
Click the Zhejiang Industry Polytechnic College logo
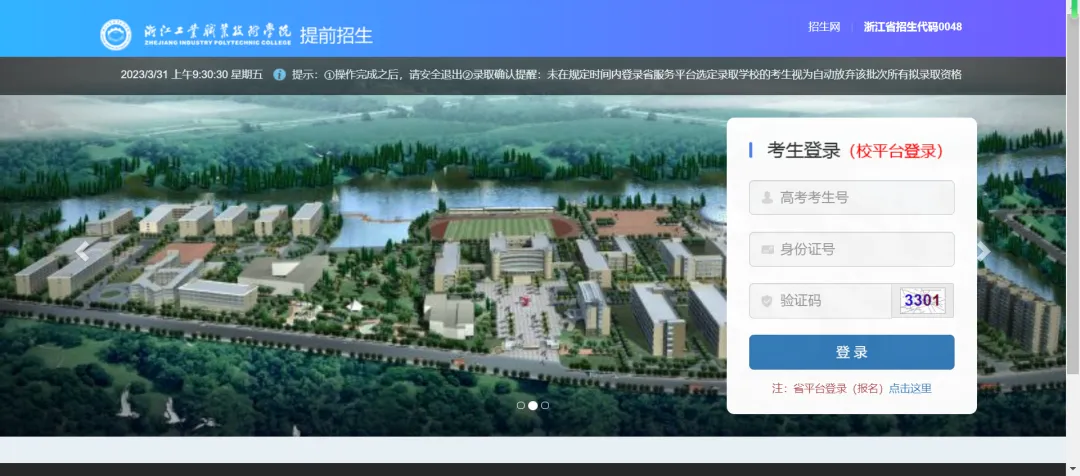coord(116,34)
